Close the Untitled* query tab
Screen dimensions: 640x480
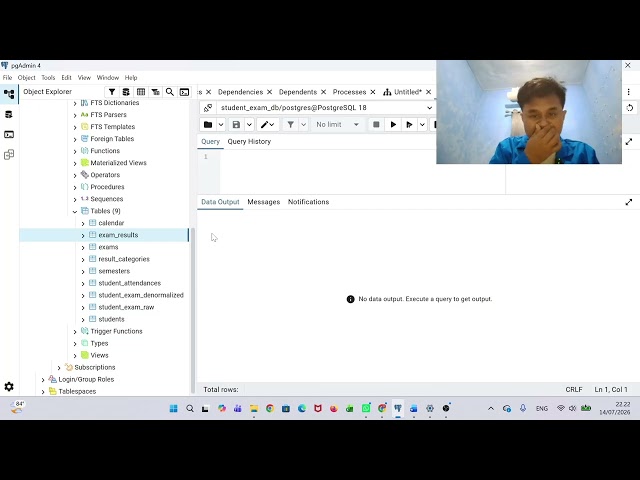(x=428, y=92)
